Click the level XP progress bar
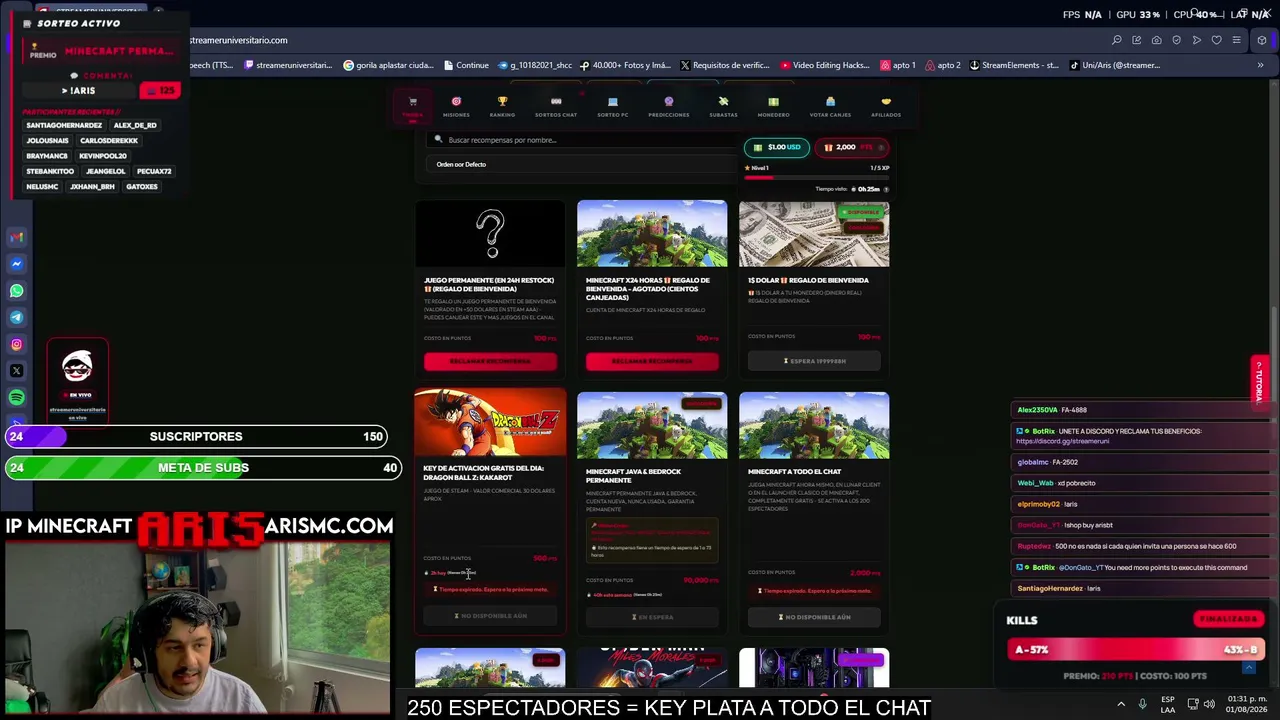 (816, 177)
